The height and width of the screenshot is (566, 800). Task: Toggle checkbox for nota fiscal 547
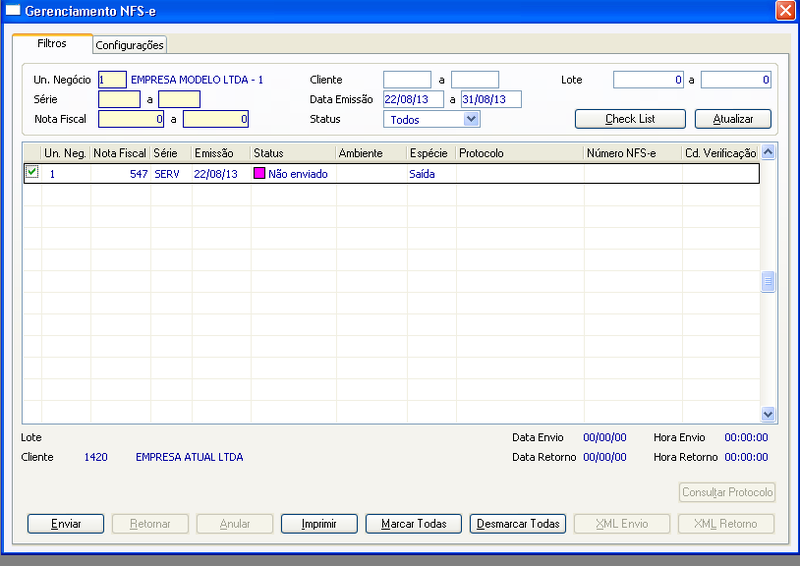pos(32,172)
